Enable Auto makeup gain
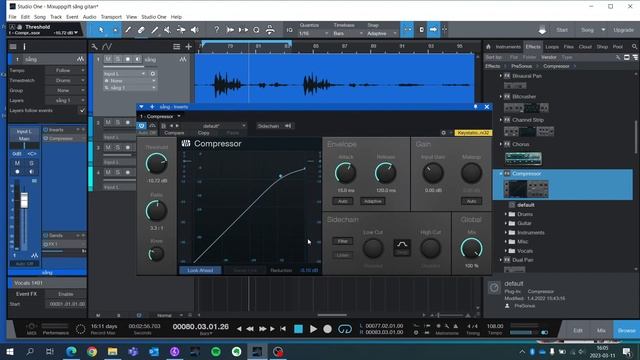640x360 pixels. (x=471, y=201)
